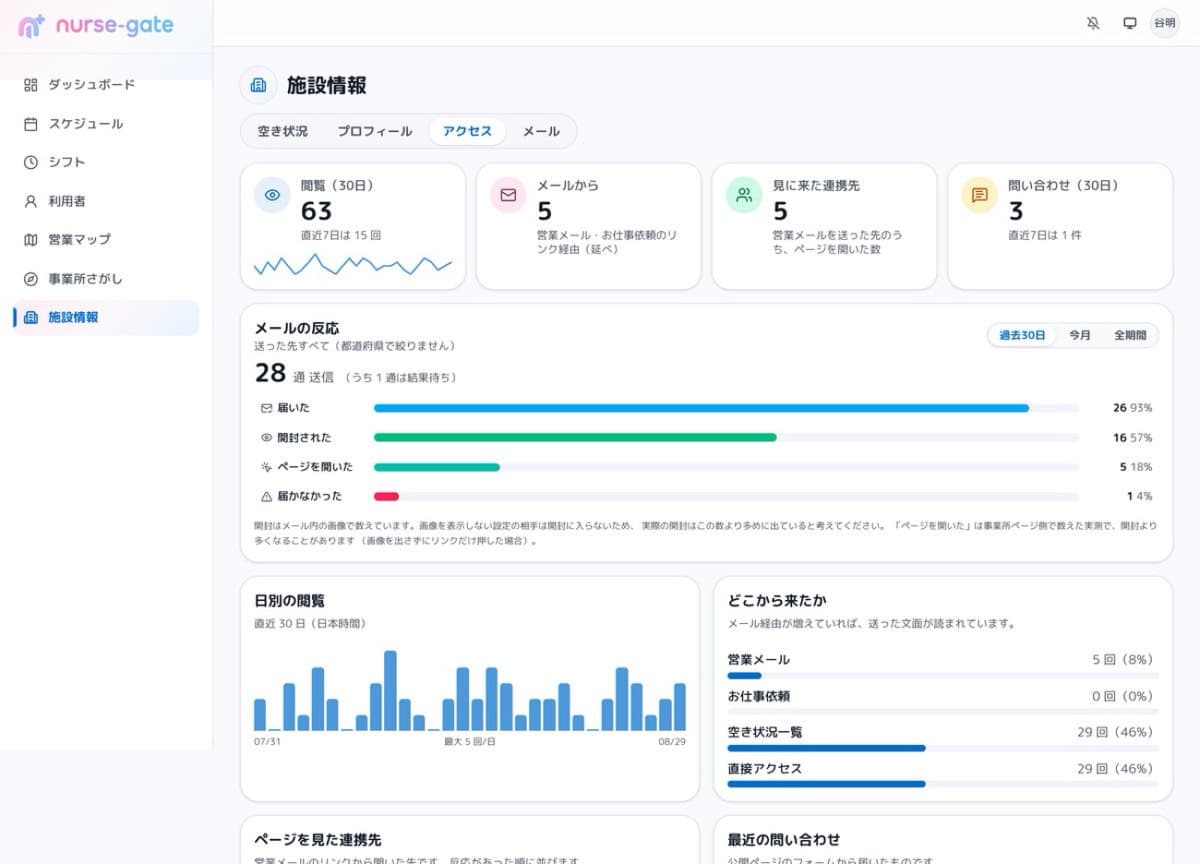Click the 営業マップ map icon
This screenshot has height=864, width=1200.
coord(30,240)
